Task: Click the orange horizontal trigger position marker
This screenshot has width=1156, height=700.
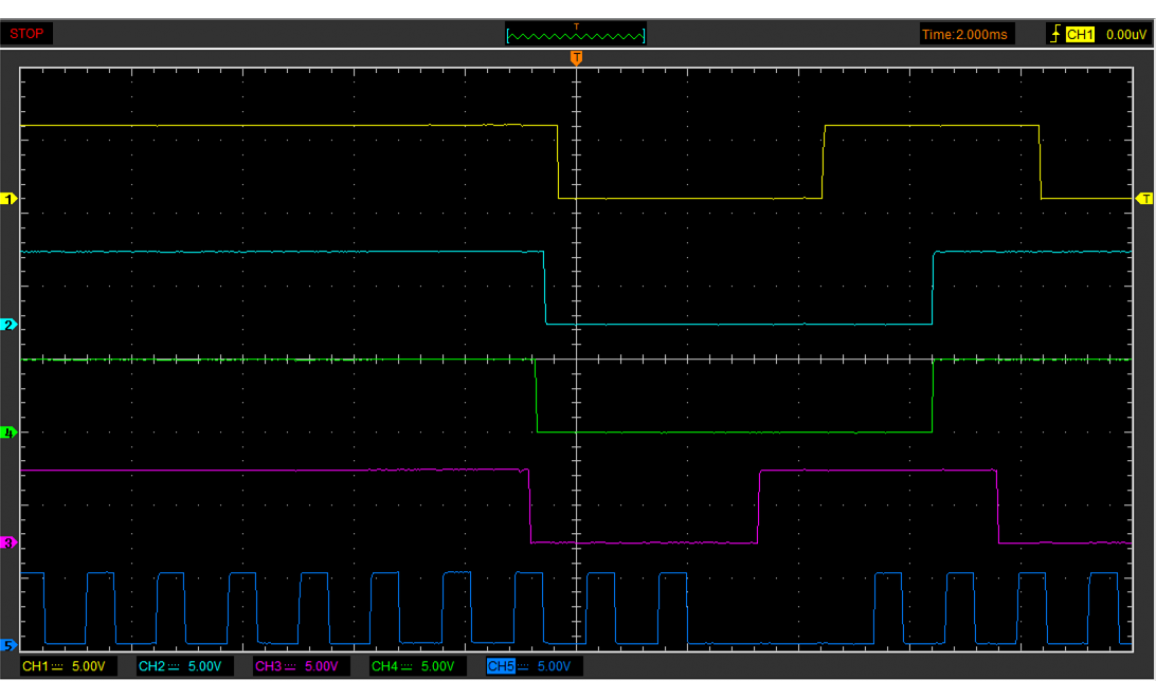Action: click(576, 59)
